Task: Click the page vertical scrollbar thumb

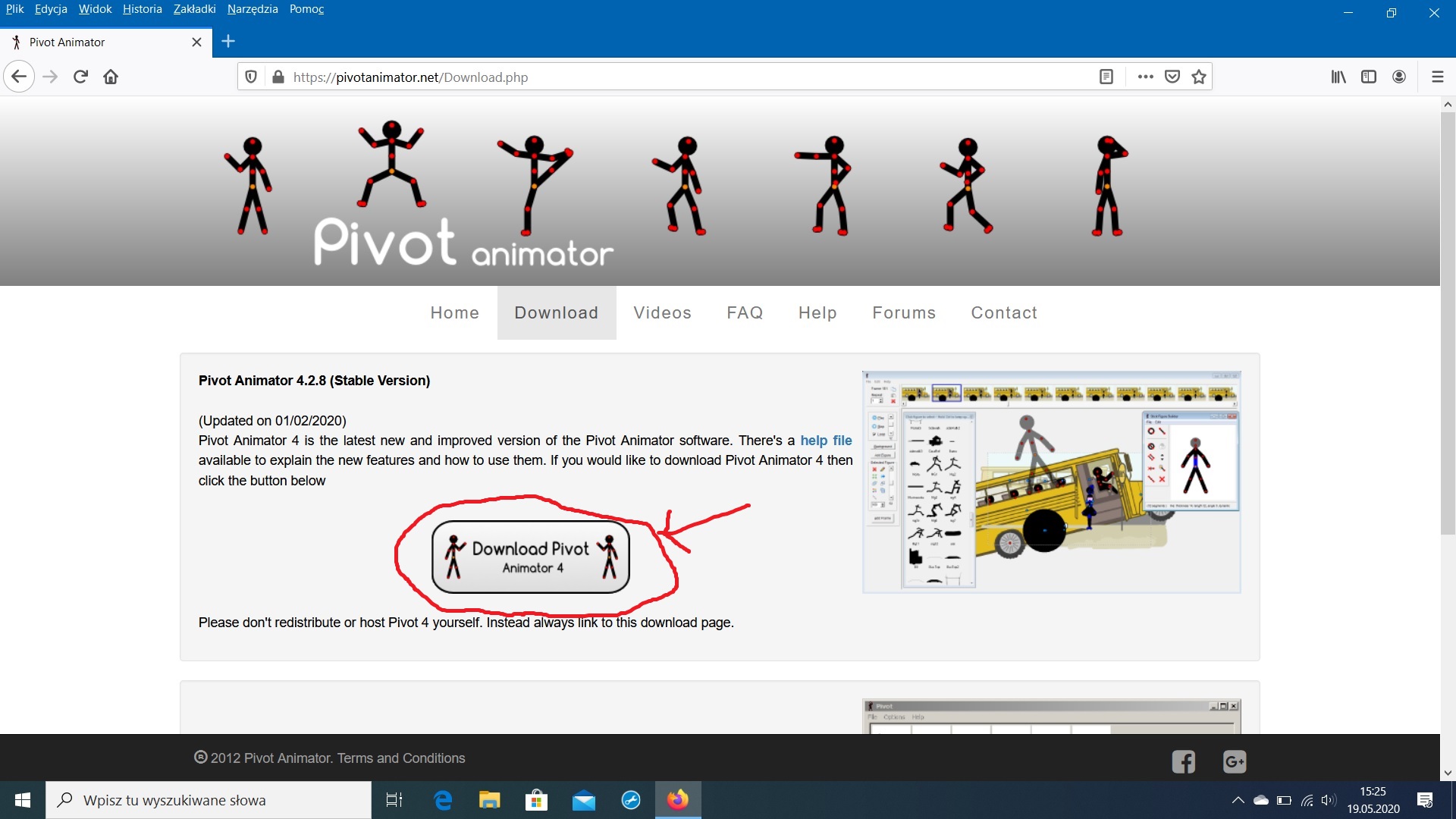Action: coord(1448,322)
